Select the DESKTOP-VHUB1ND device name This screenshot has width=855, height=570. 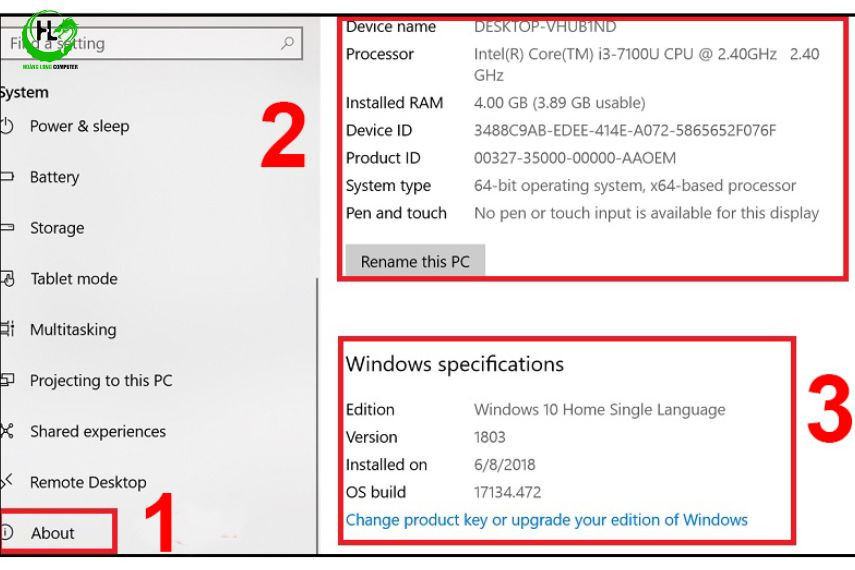(545, 26)
